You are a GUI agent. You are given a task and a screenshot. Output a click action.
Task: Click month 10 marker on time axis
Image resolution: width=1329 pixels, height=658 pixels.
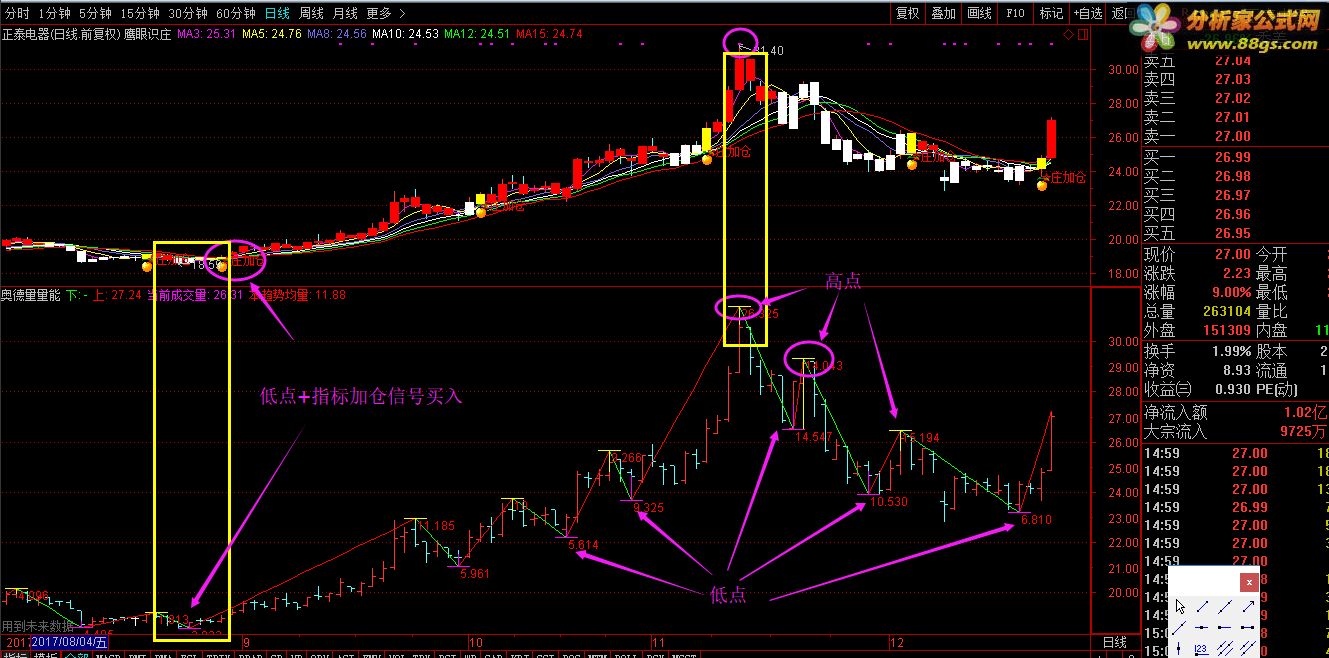coord(476,641)
